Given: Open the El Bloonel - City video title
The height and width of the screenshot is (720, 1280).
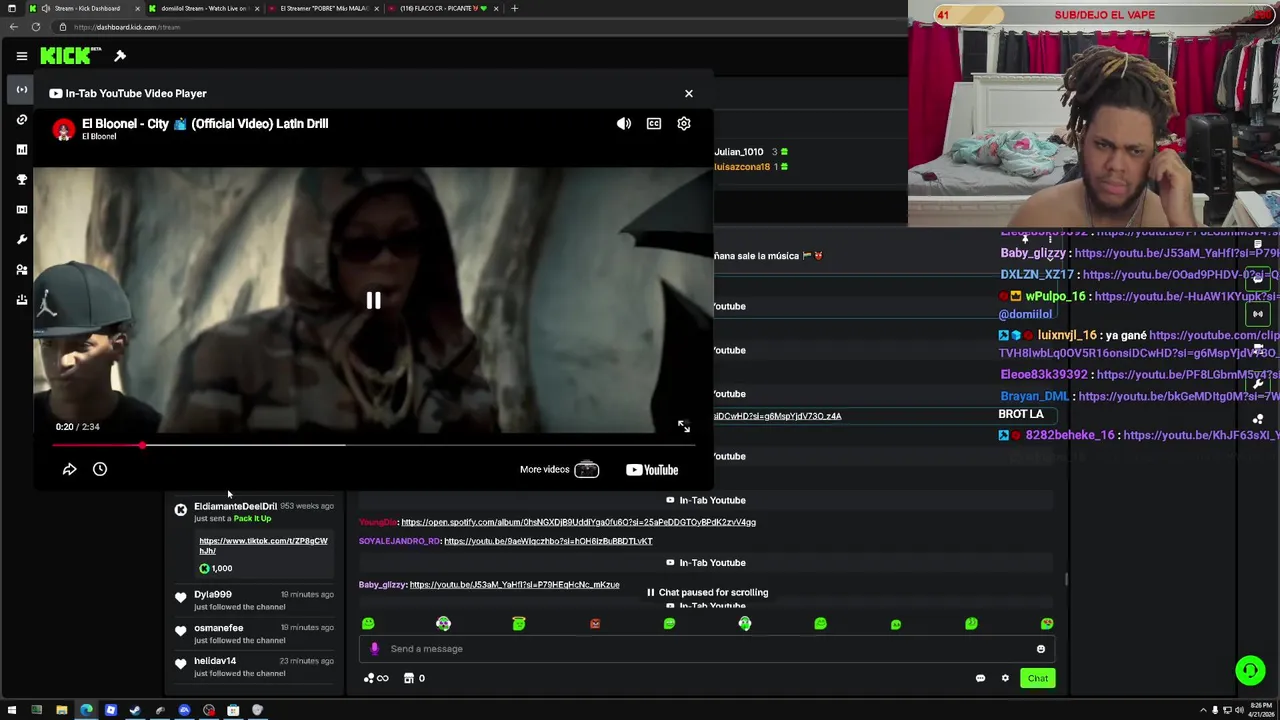Looking at the screenshot, I should (205, 124).
